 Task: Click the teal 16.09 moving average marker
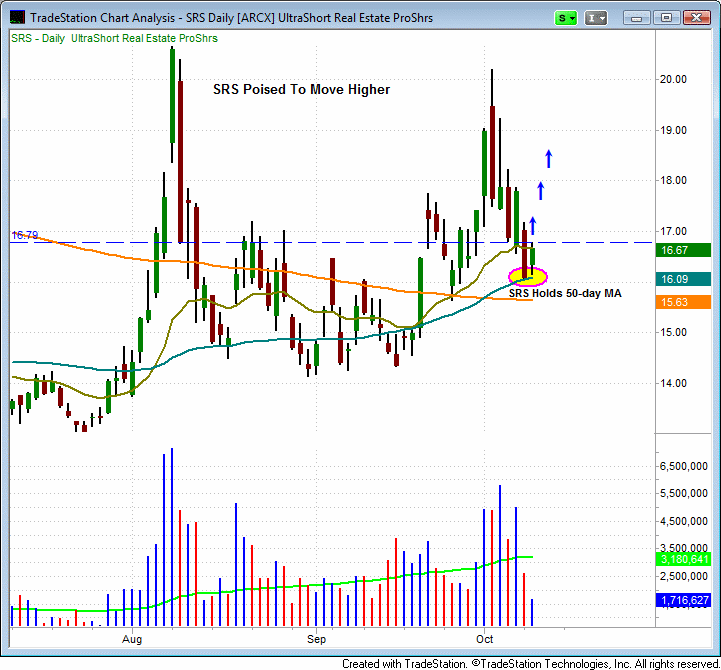tap(683, 279)
